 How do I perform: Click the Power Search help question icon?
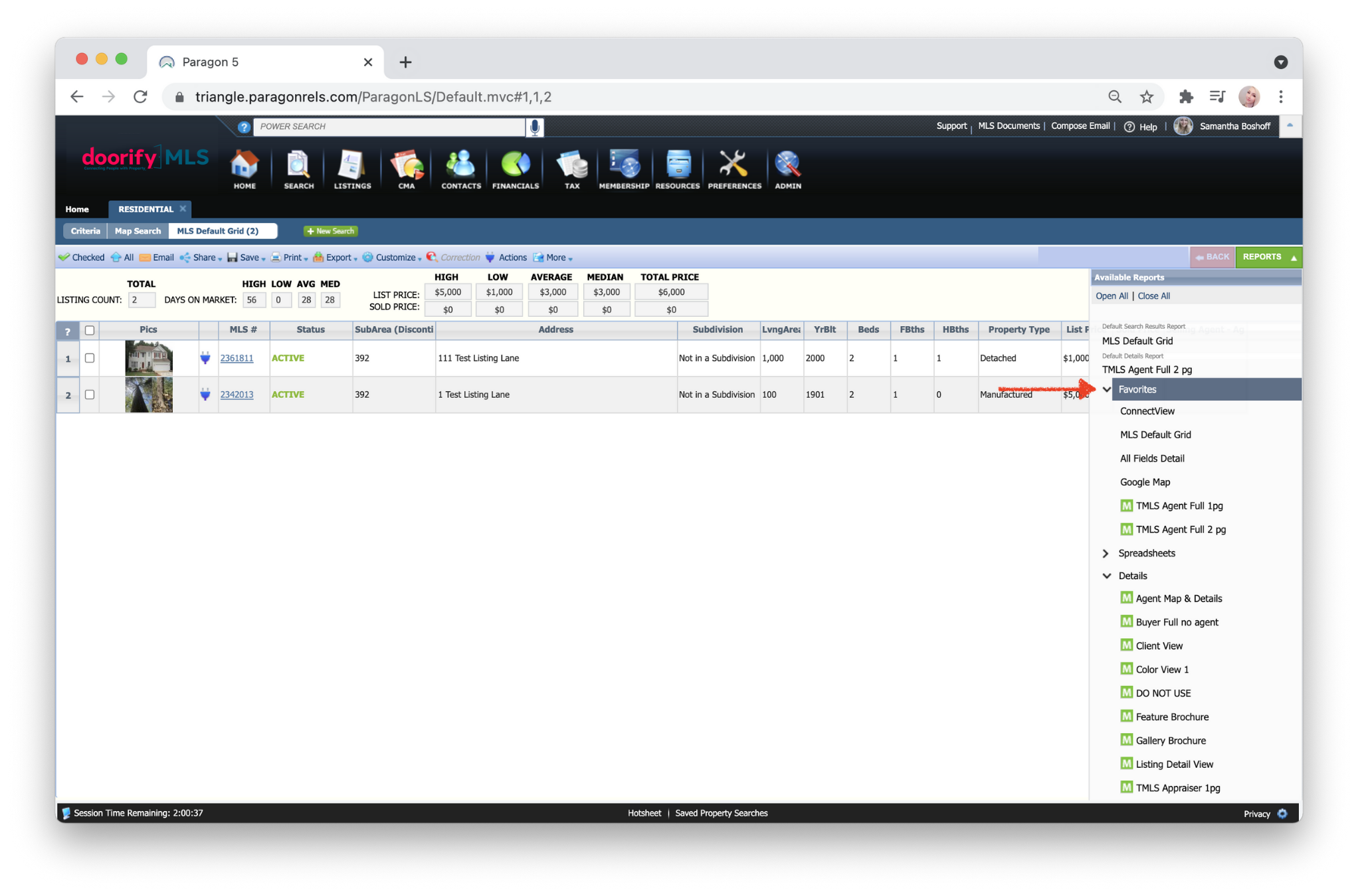click(244, 127)
